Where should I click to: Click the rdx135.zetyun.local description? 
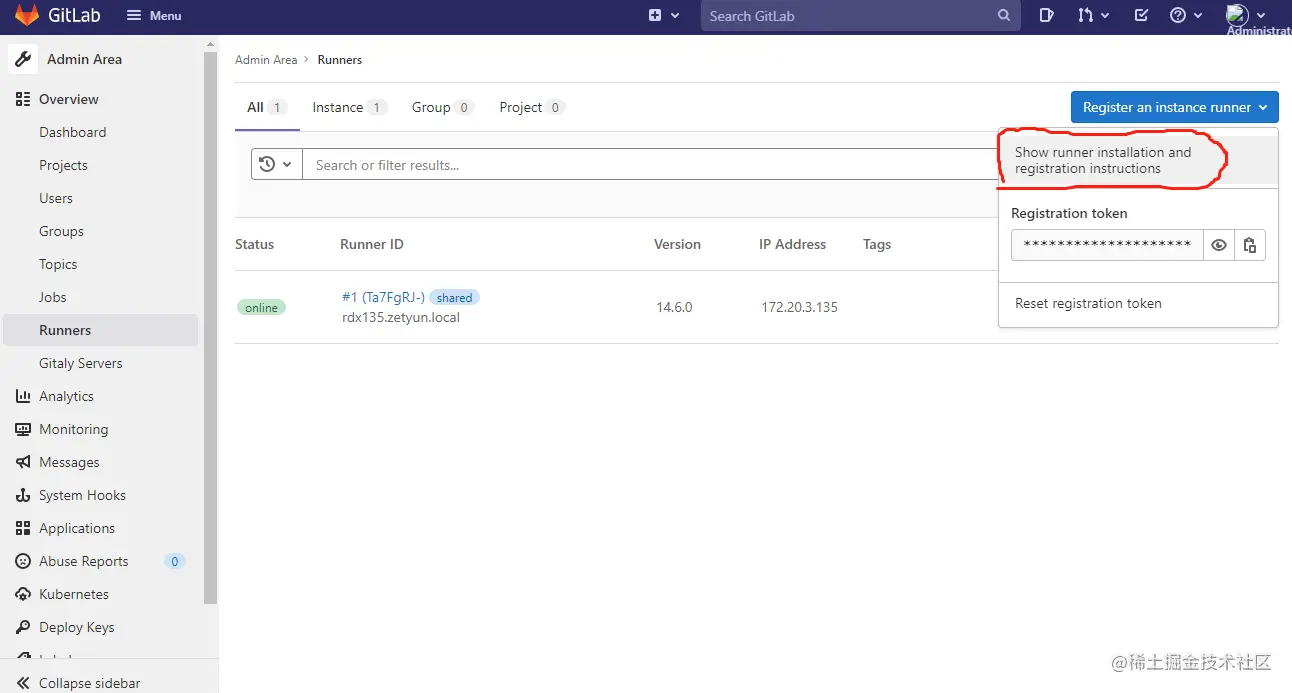(x=401, y=317)
